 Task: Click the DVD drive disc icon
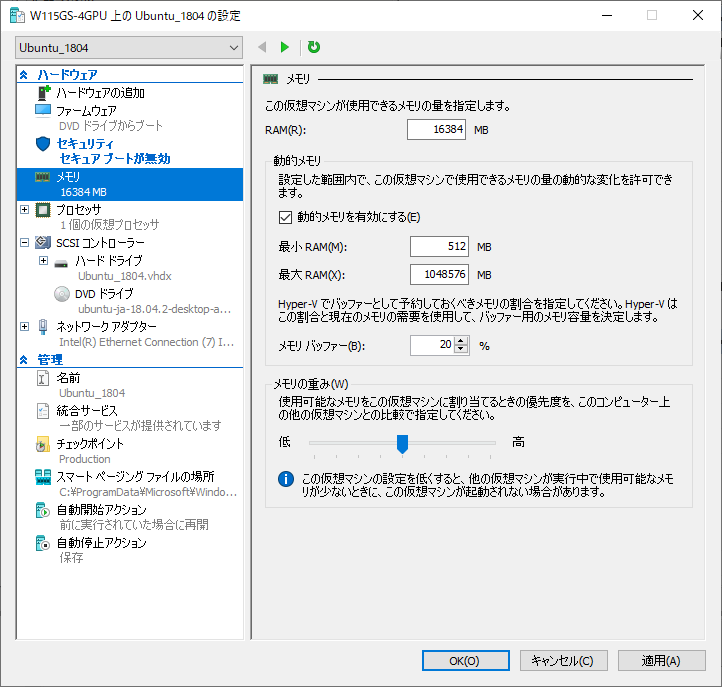pyautogui.click(x=62, y=294)
